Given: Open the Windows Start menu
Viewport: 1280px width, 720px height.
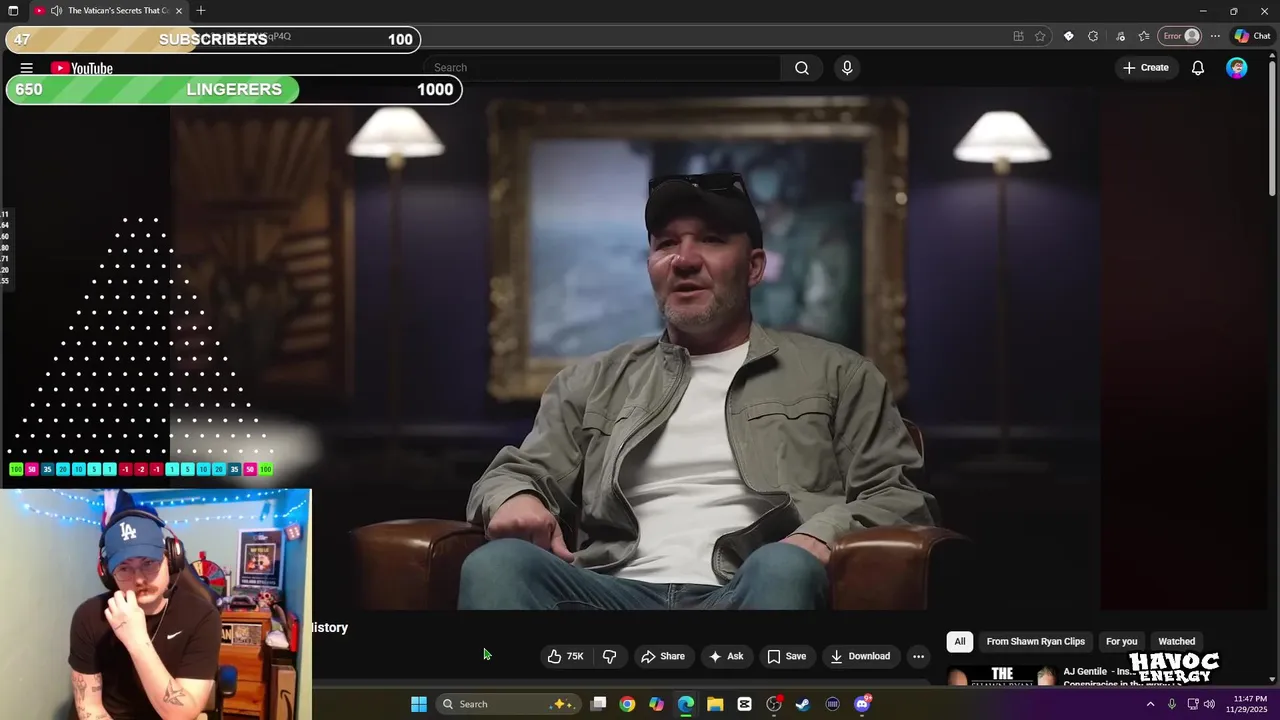Looking at the screenshot, I should click(419, 704).
